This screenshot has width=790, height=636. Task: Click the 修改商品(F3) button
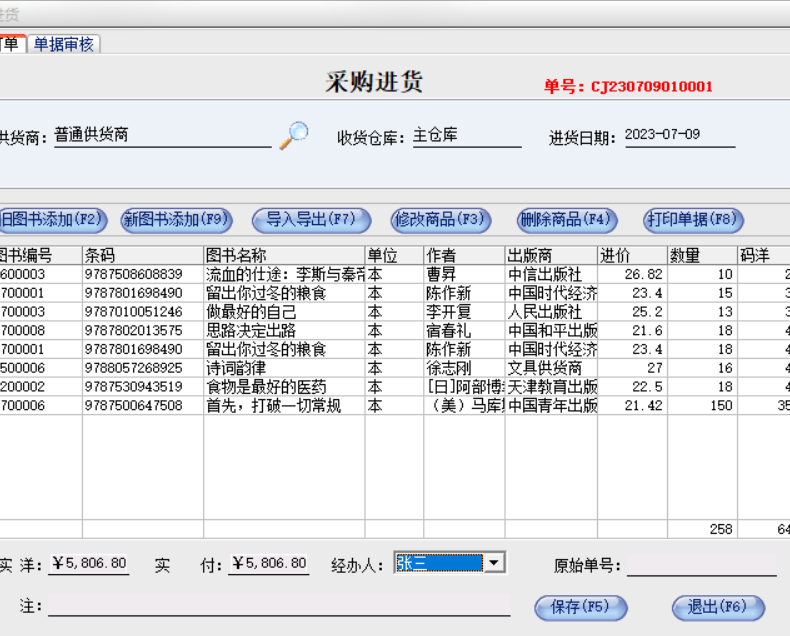coord(441,220)
